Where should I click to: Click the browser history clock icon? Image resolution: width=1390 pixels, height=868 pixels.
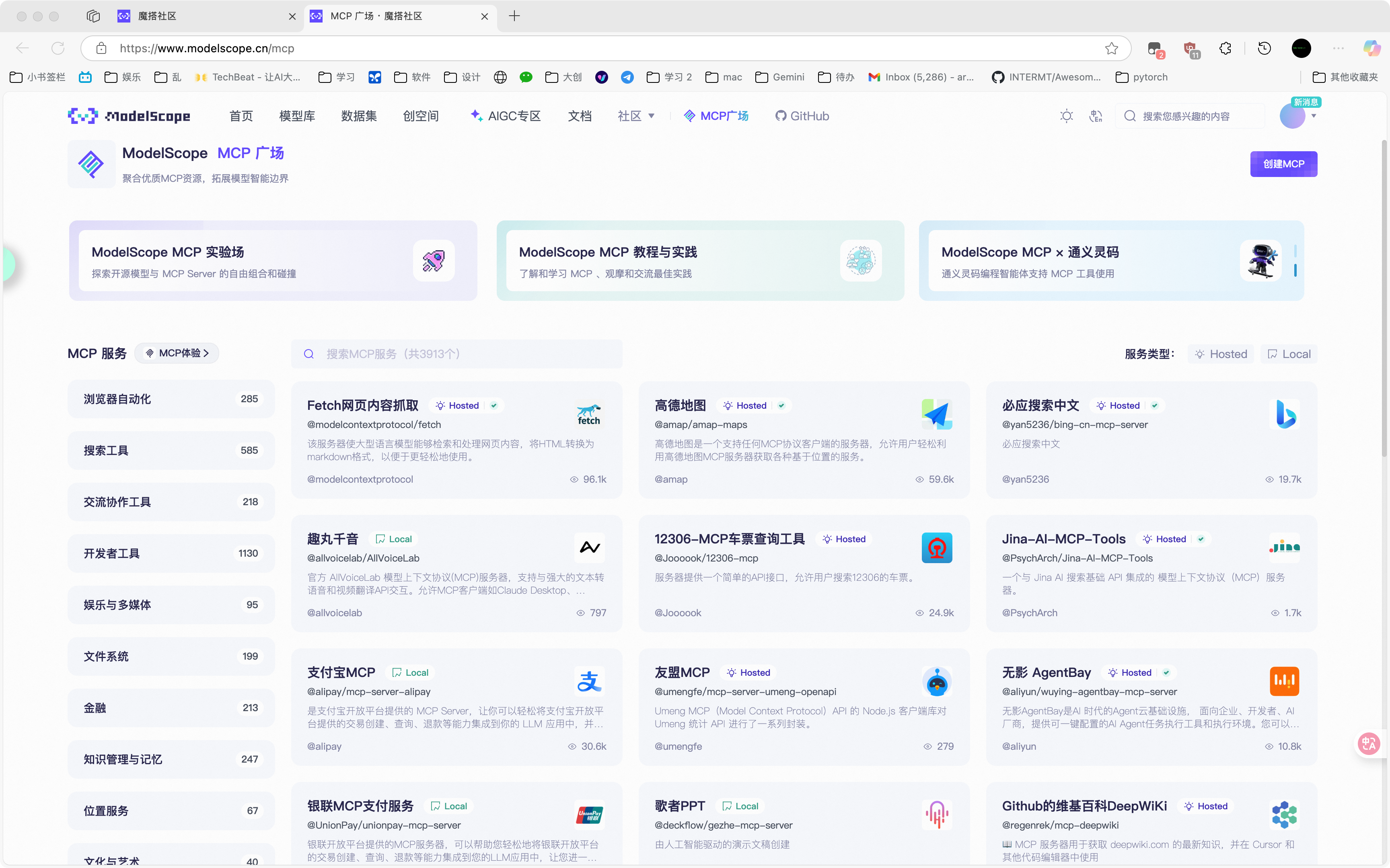tap(1264, 48)
